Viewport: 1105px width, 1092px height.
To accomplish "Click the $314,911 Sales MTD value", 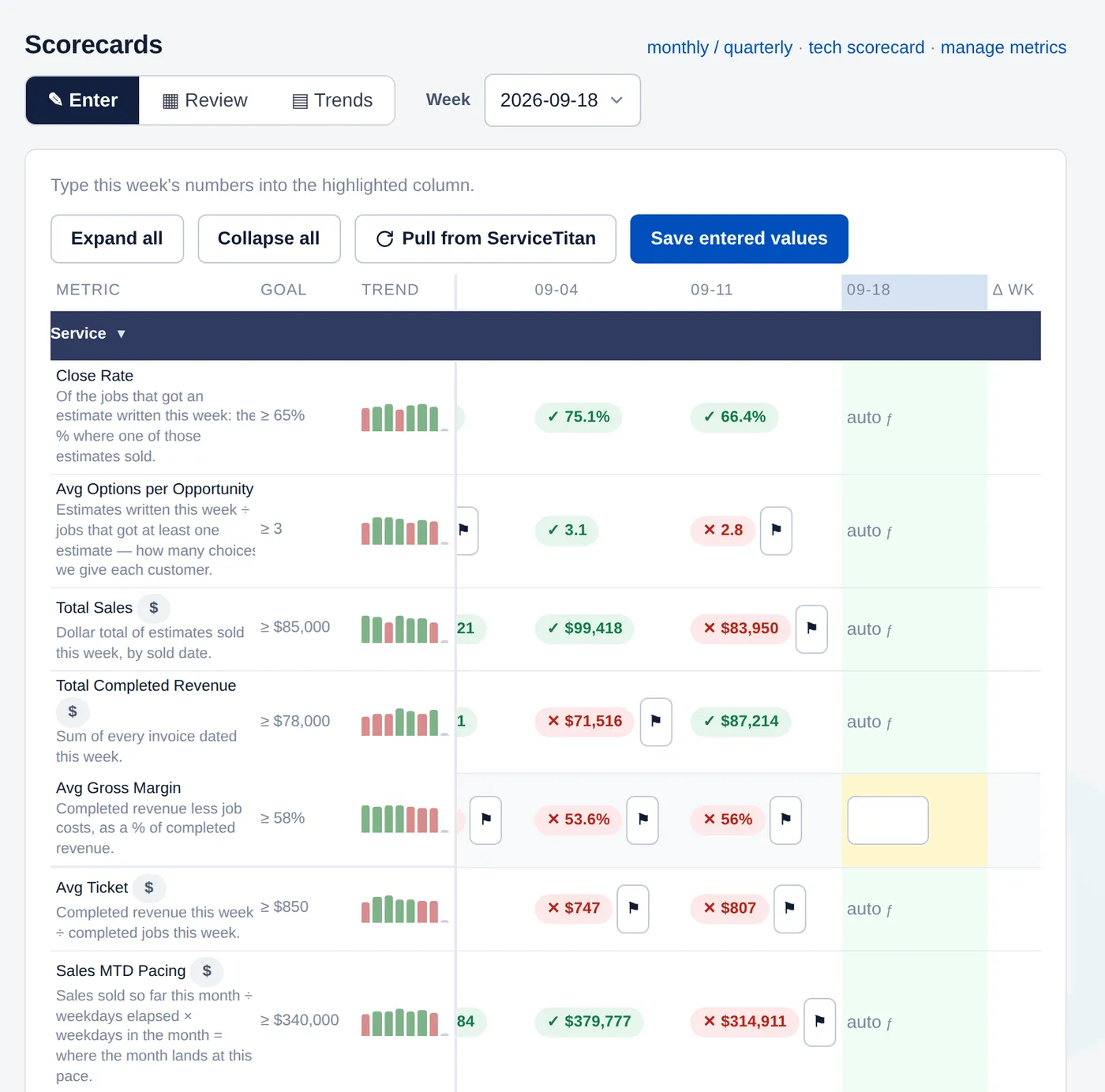I will click(x=745, y=1022).
